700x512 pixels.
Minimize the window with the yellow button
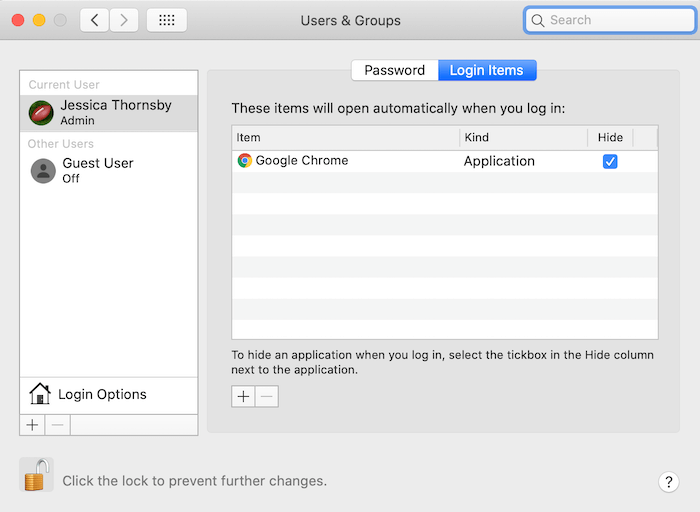coord(39,20)
